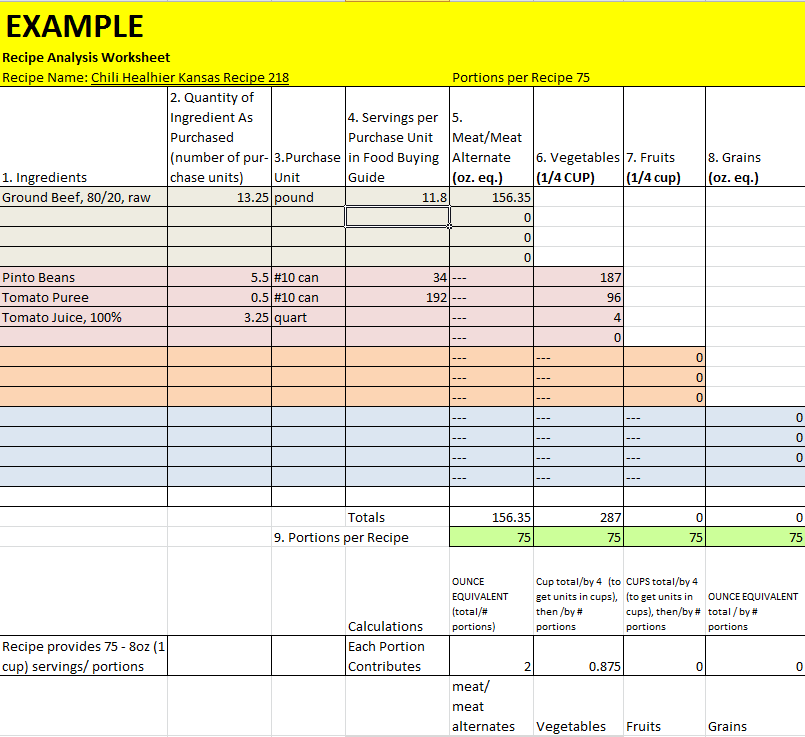Select the 11.8 servings per unit cell
This screenshot has width=805, height=737.
(398, 197)
